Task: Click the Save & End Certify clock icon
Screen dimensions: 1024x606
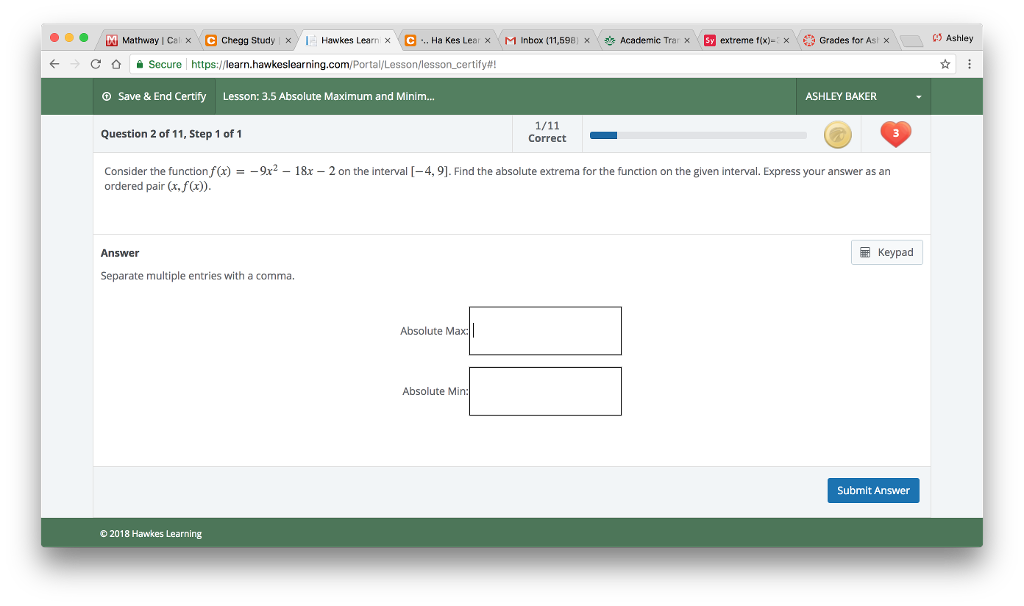Action: 106,96
